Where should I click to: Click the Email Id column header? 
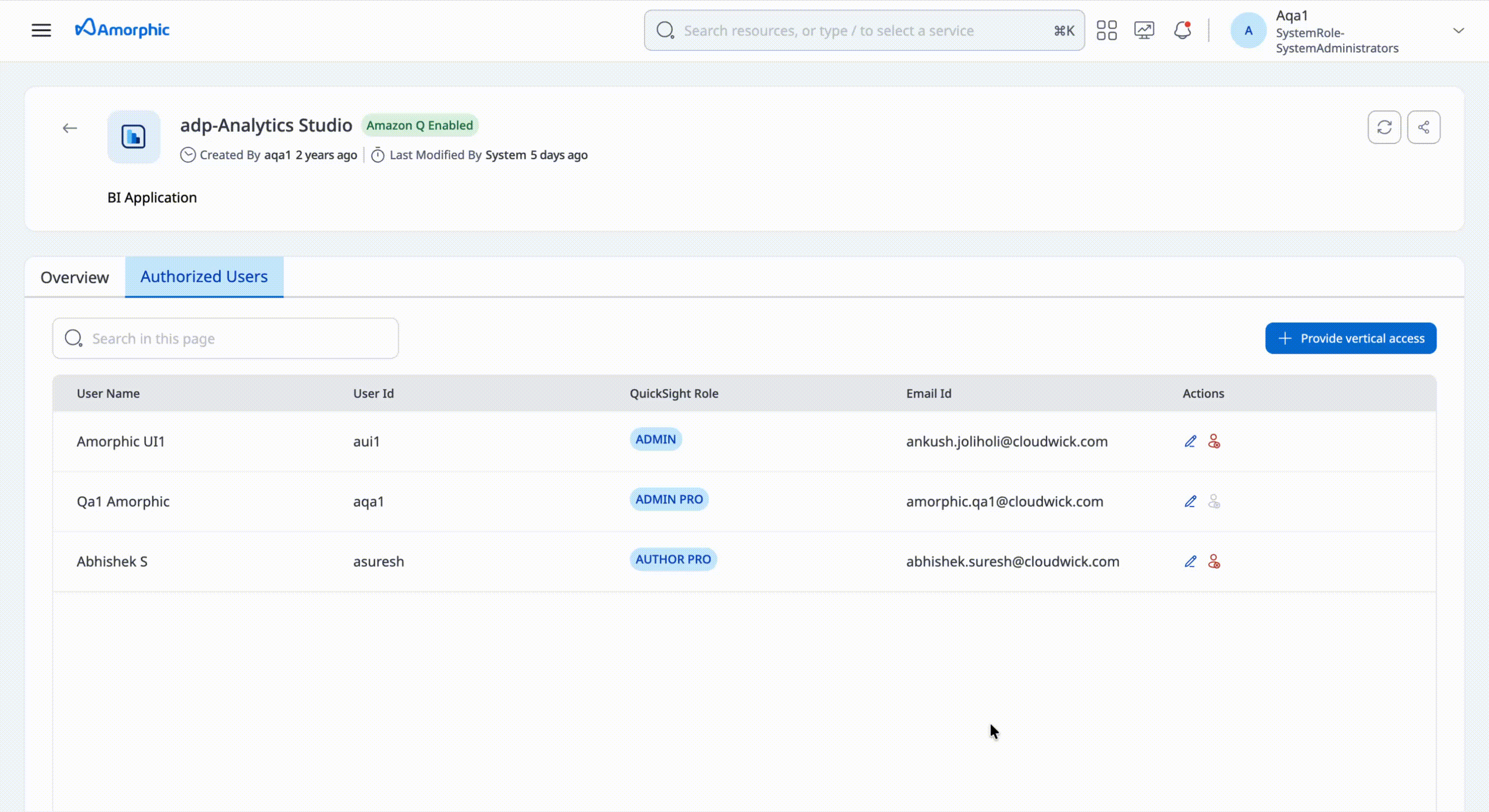coord(928,394)
